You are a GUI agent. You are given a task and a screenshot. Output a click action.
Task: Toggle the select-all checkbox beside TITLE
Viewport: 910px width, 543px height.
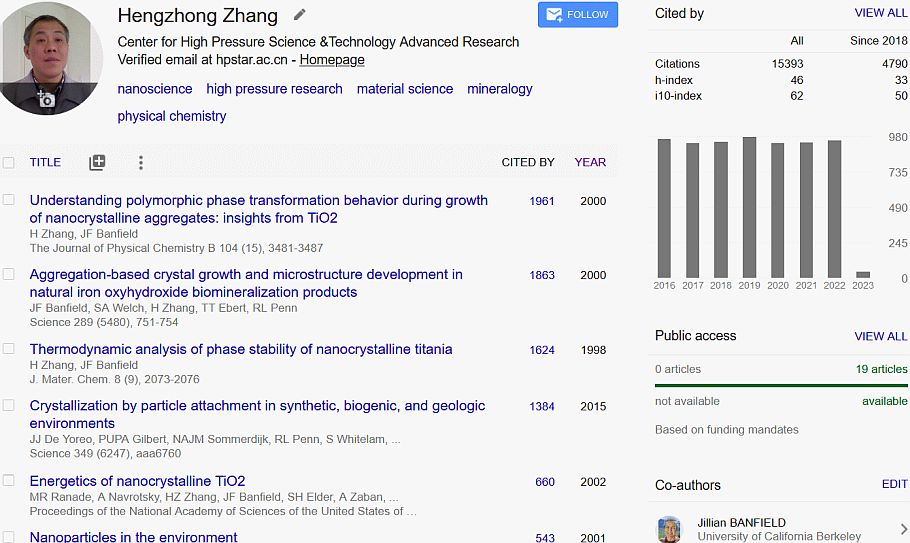(9, 162)
